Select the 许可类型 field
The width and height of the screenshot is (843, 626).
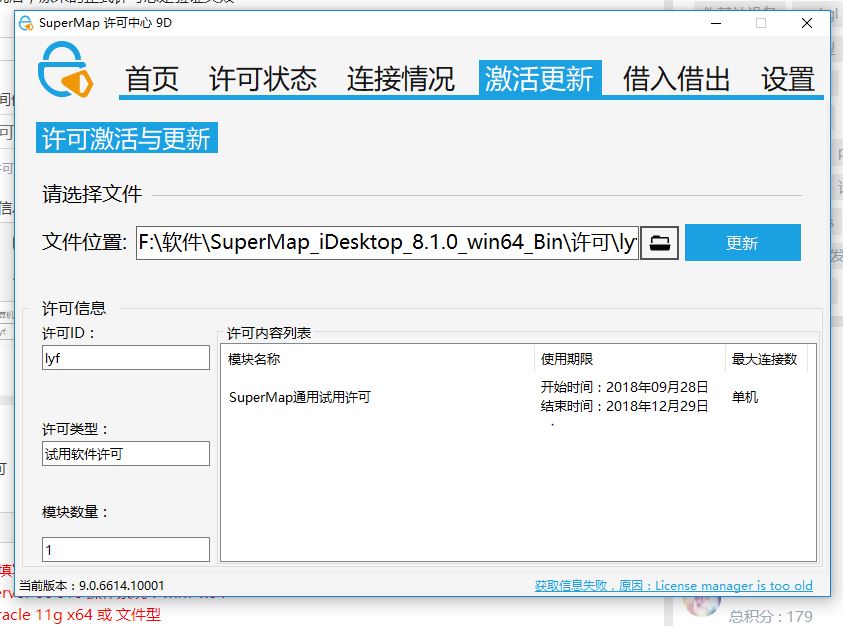click(x=126, y=454)
